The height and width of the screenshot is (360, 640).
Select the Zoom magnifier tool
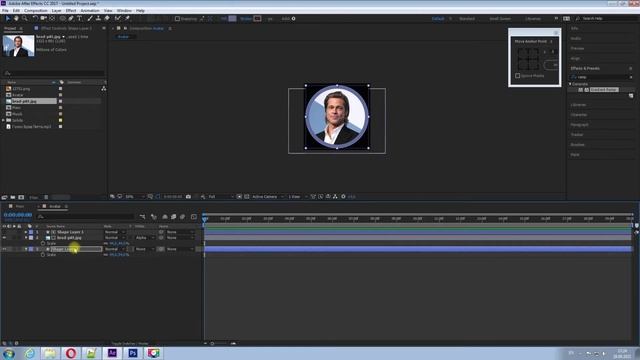point(25,18)
